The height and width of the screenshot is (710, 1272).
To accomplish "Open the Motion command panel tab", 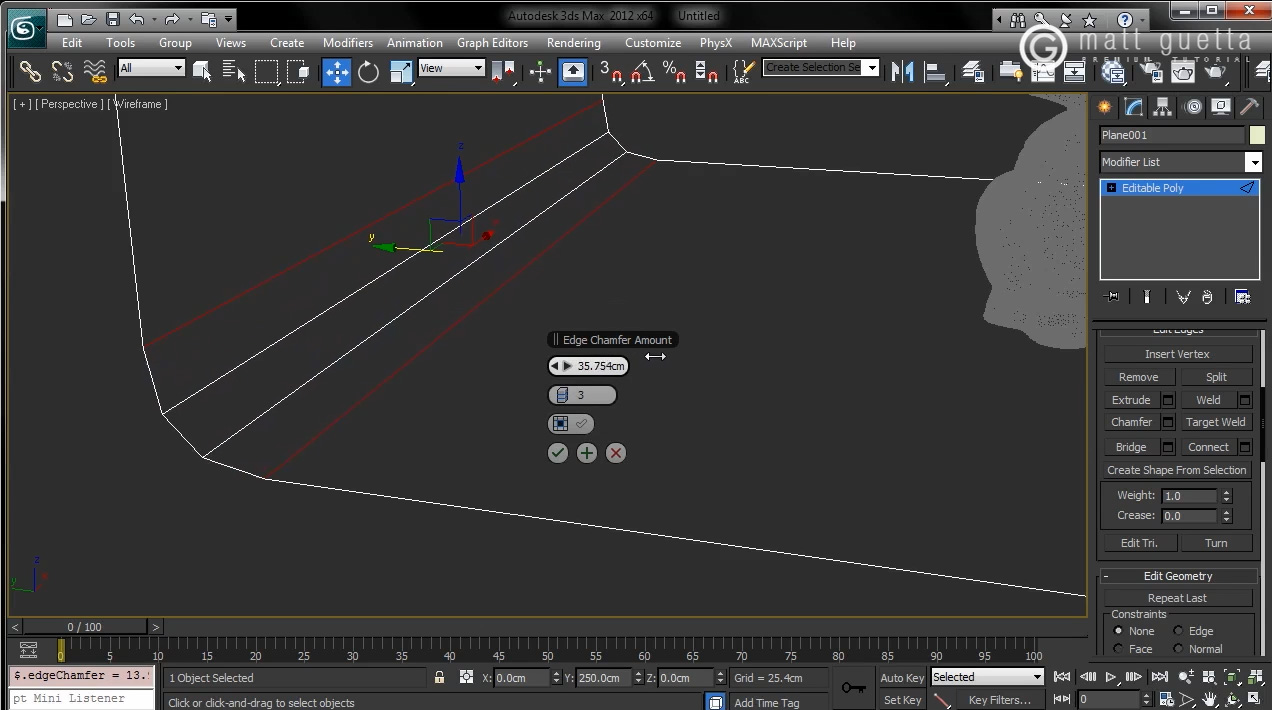I will point(1193,107).
